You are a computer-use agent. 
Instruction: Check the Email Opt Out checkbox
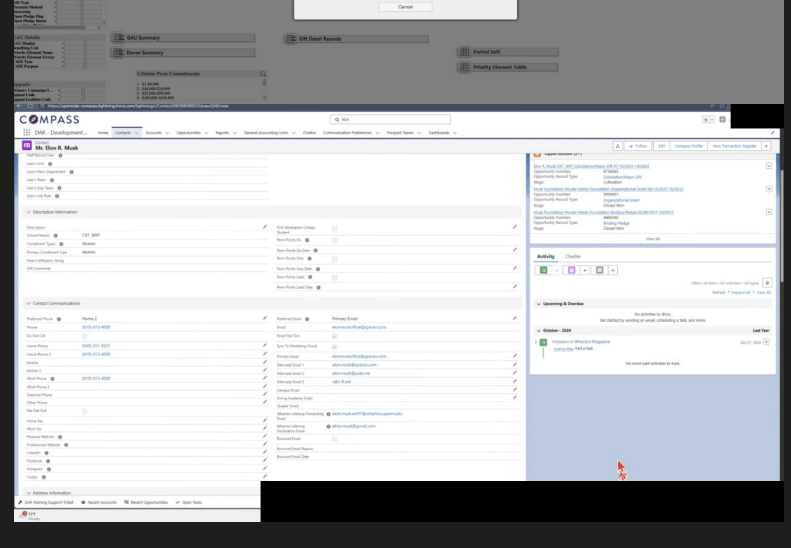point(335,335)
